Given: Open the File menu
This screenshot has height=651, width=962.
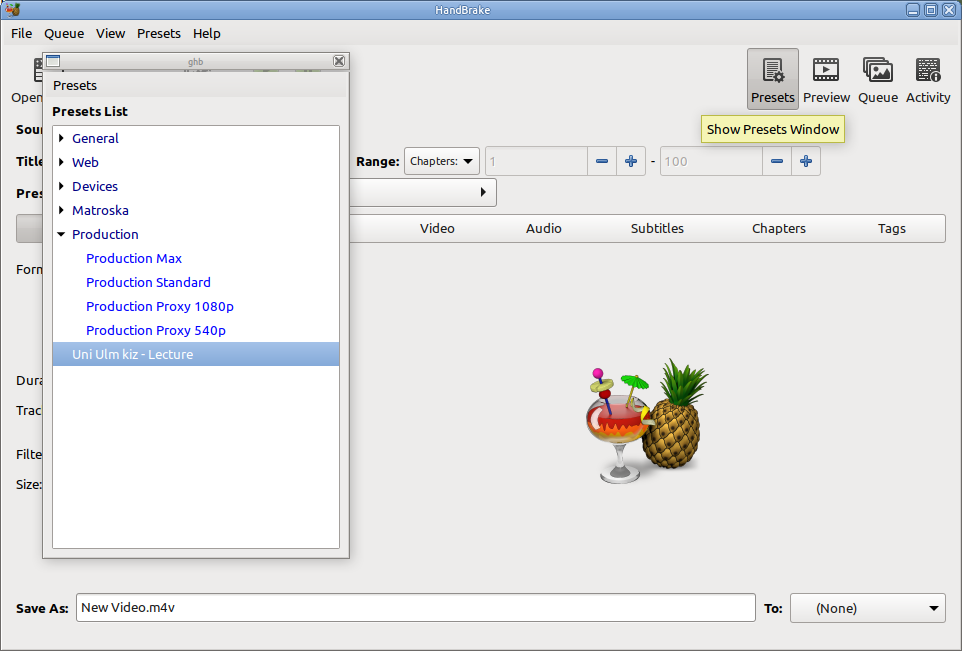Looking at the screenshot, I should 22,33.
